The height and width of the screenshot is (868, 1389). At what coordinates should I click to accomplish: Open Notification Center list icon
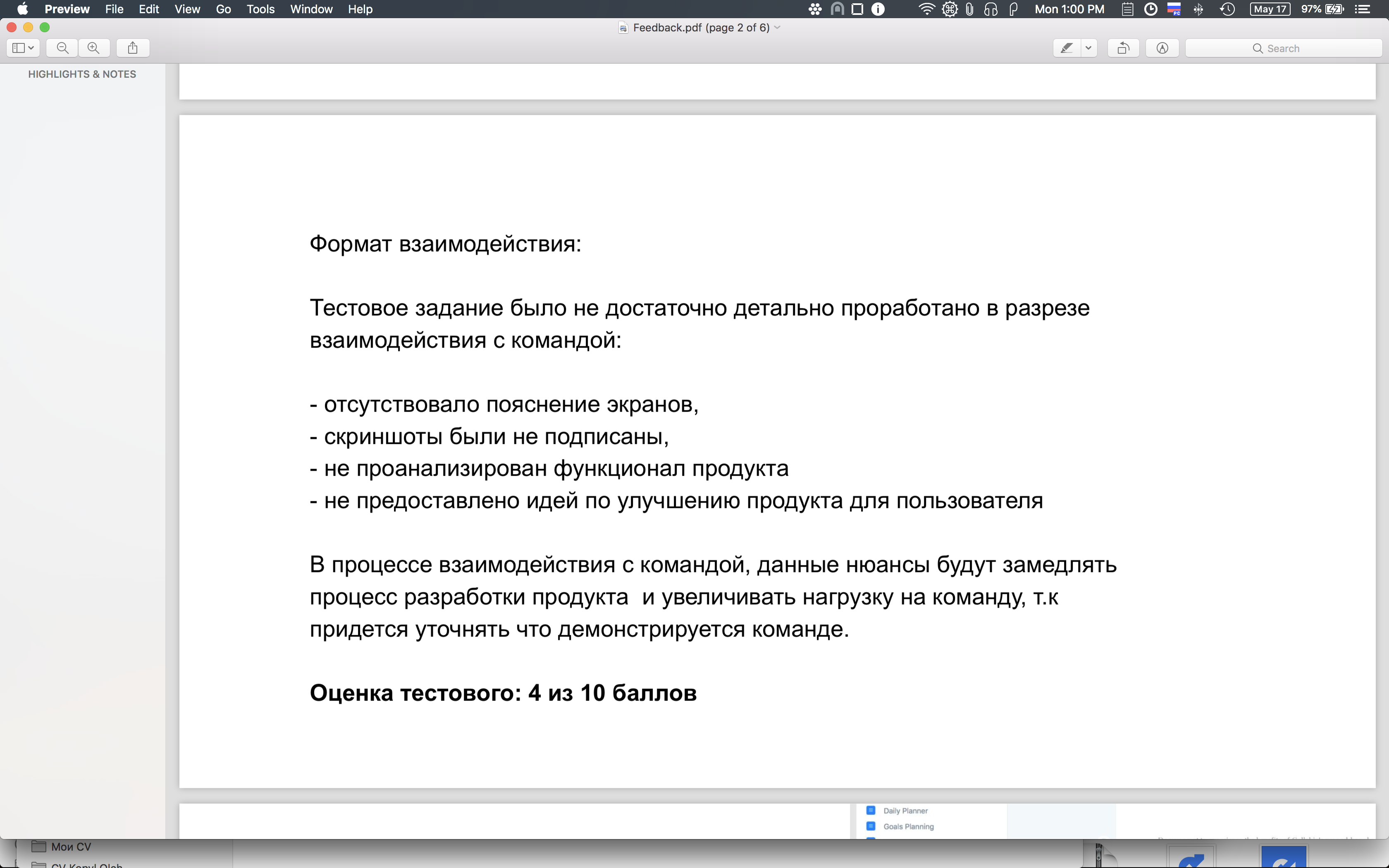click(1363, 9)
